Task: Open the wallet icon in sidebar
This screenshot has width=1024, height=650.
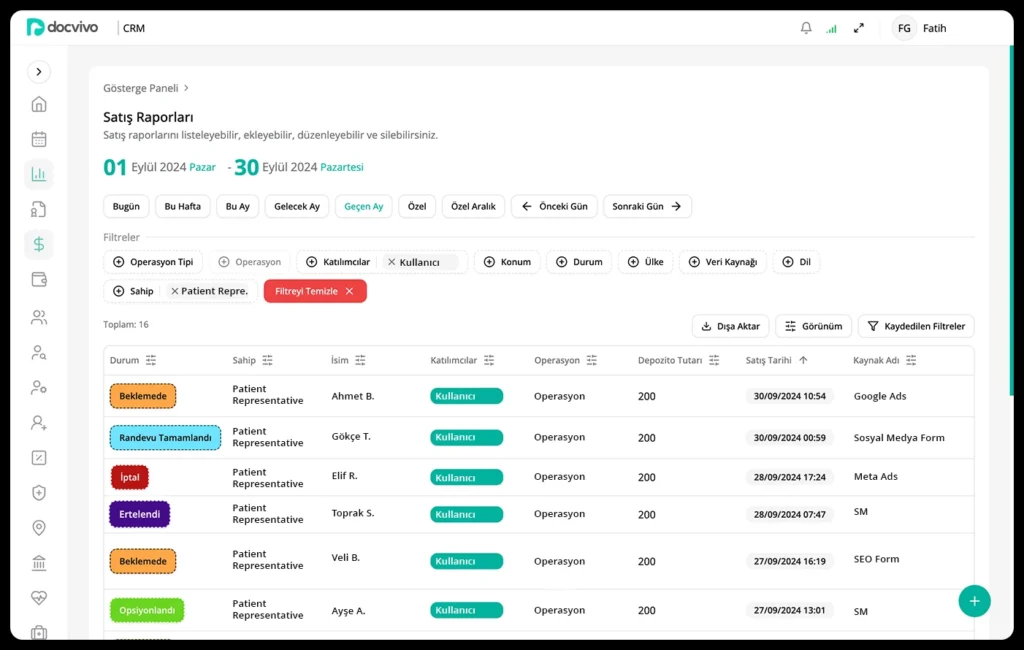Action: click(x=39, y=279)
